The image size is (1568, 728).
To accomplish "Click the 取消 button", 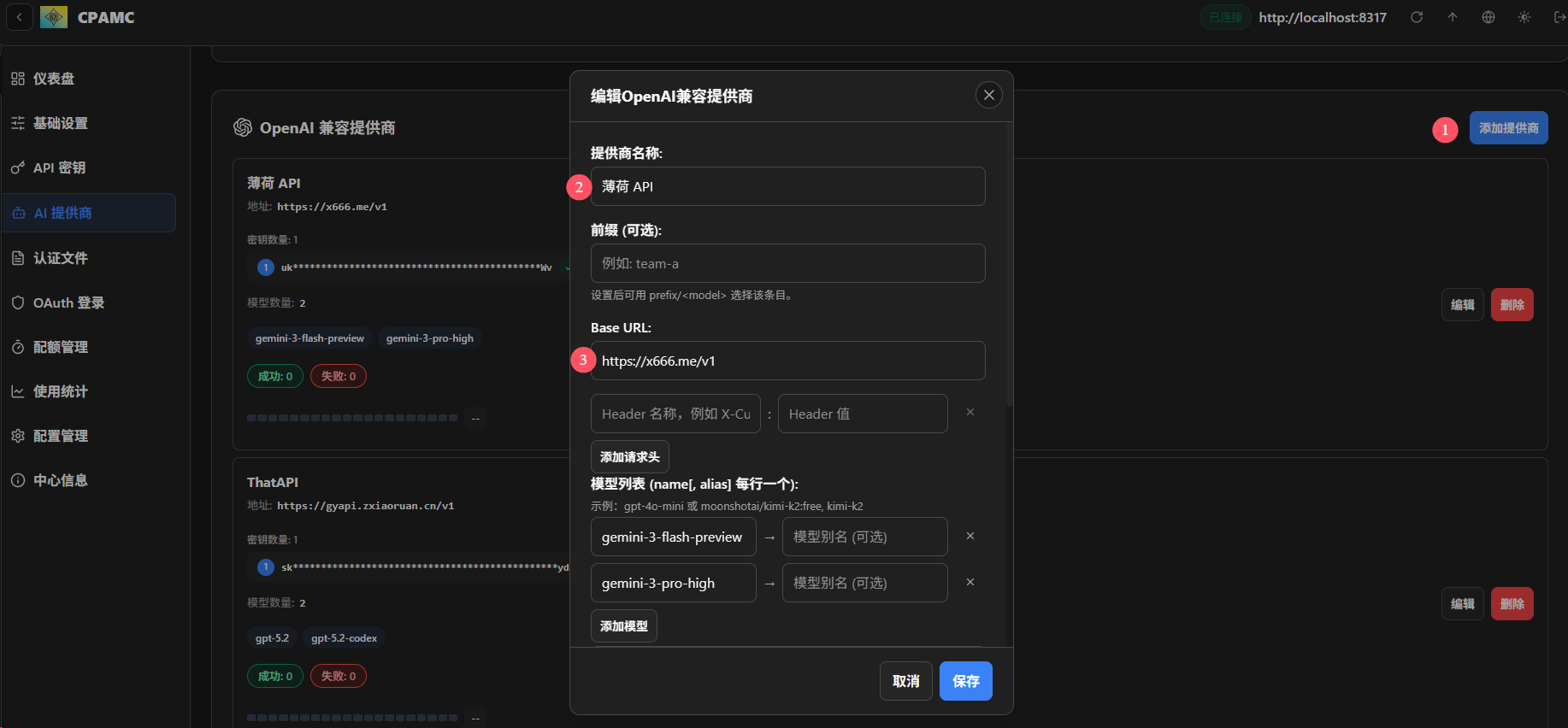I will click(906, 681).
